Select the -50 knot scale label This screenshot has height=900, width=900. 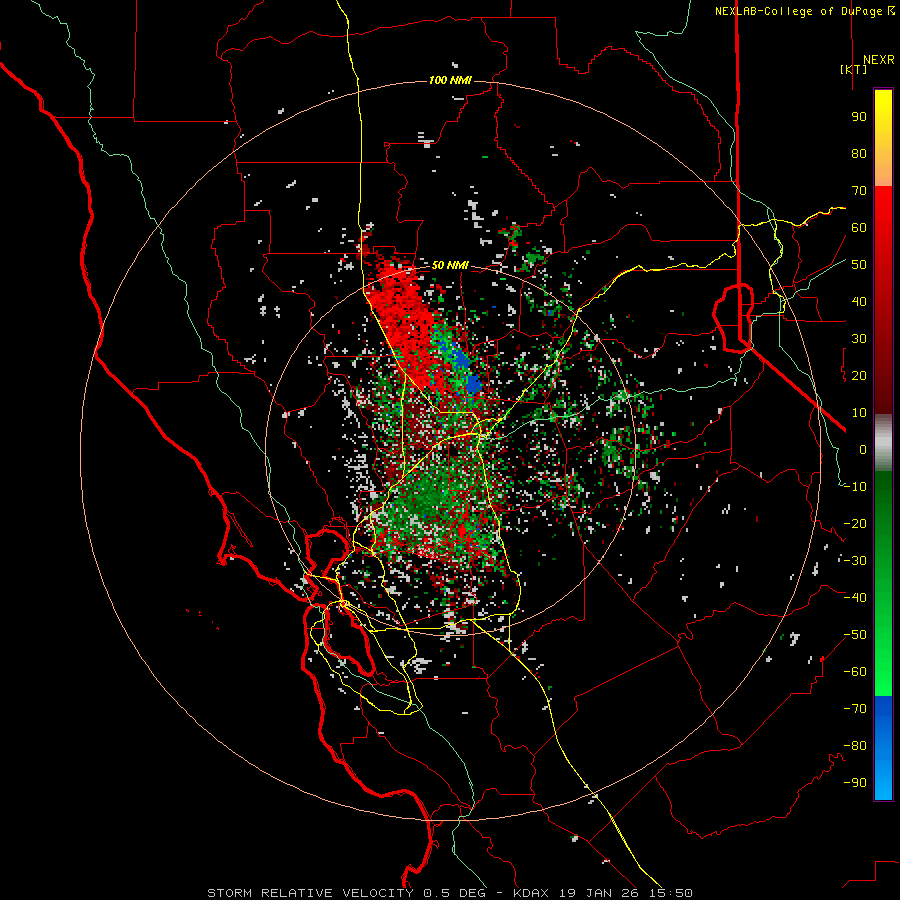coord(855,635)
